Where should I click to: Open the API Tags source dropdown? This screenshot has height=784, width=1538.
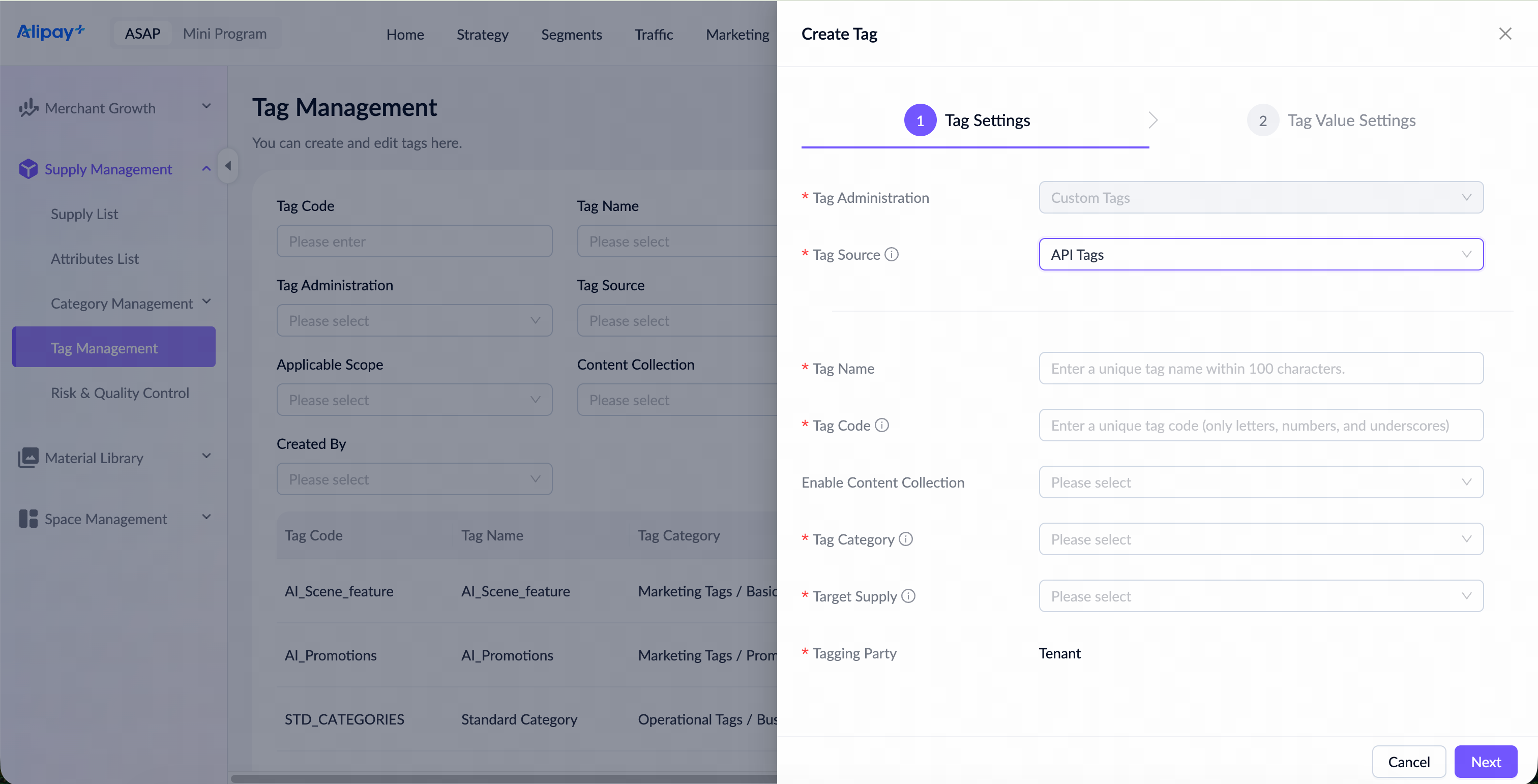(1261, 254)
